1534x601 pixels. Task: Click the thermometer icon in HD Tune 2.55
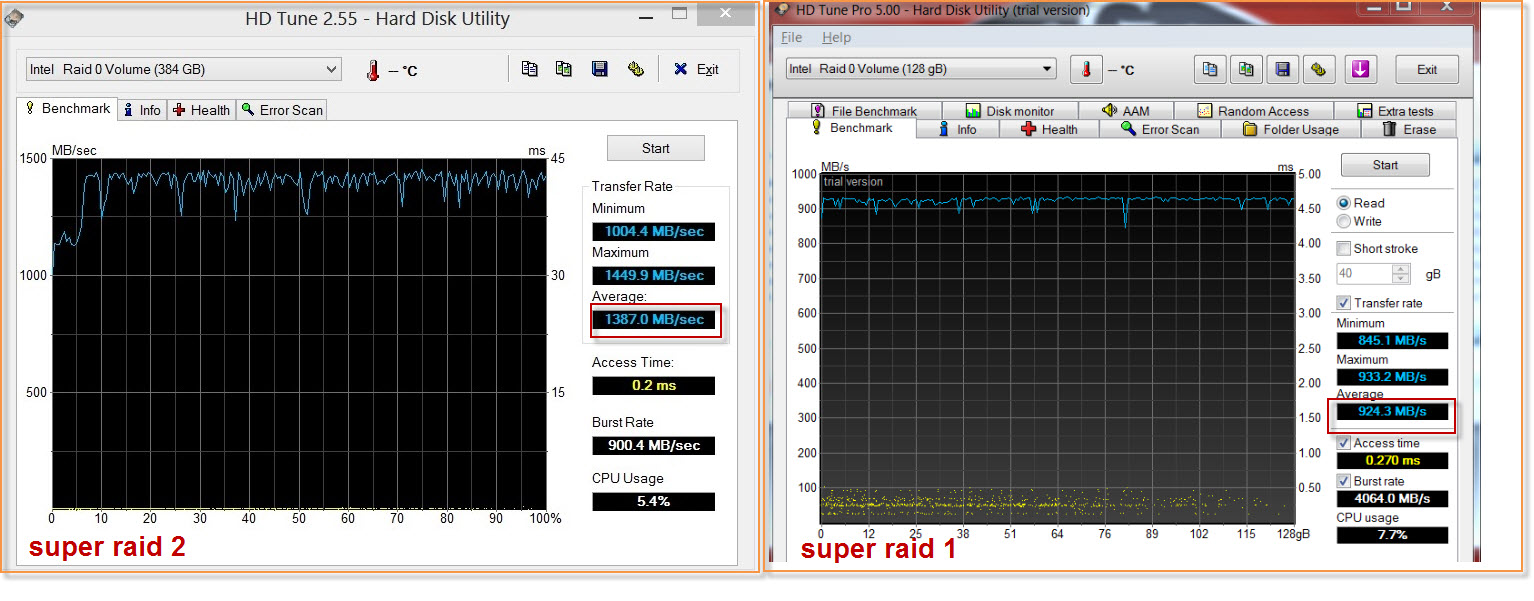coord(373,70)
